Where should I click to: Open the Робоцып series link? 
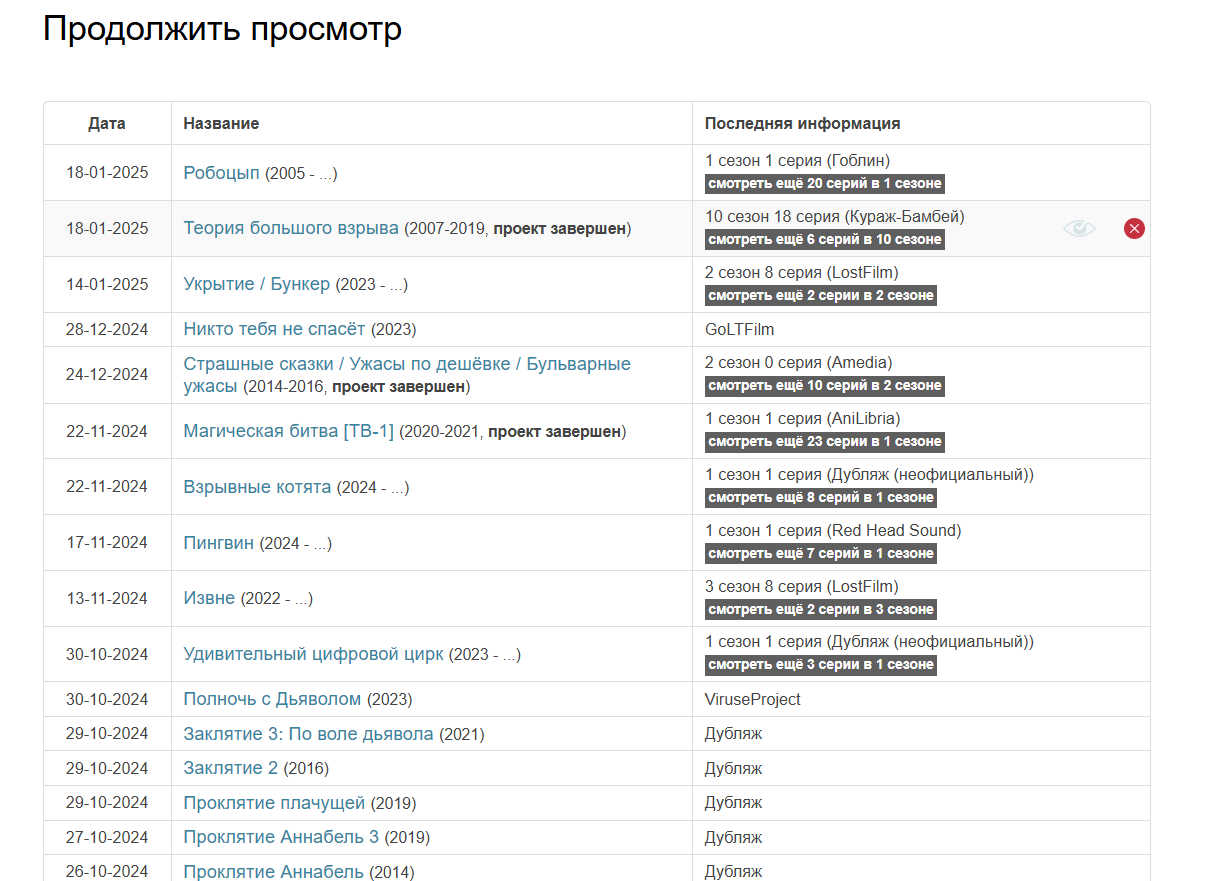pyautogui.click(x=221, y=173)
